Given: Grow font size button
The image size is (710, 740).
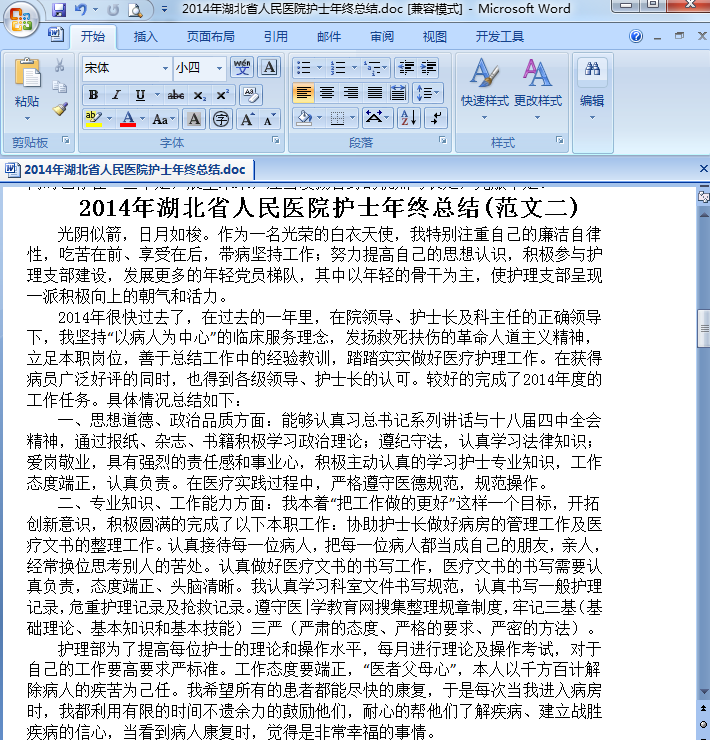Looking at the screenshot, I should point(247,118).
